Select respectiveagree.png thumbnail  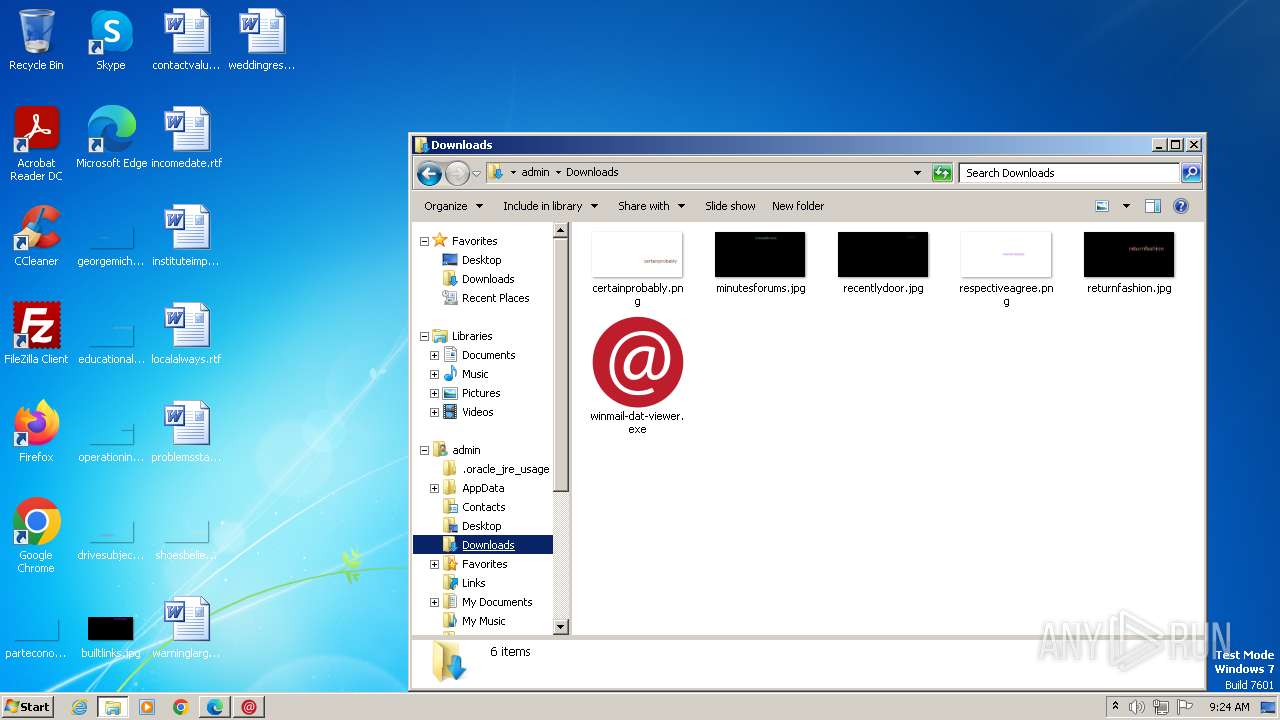[1006, 268]
